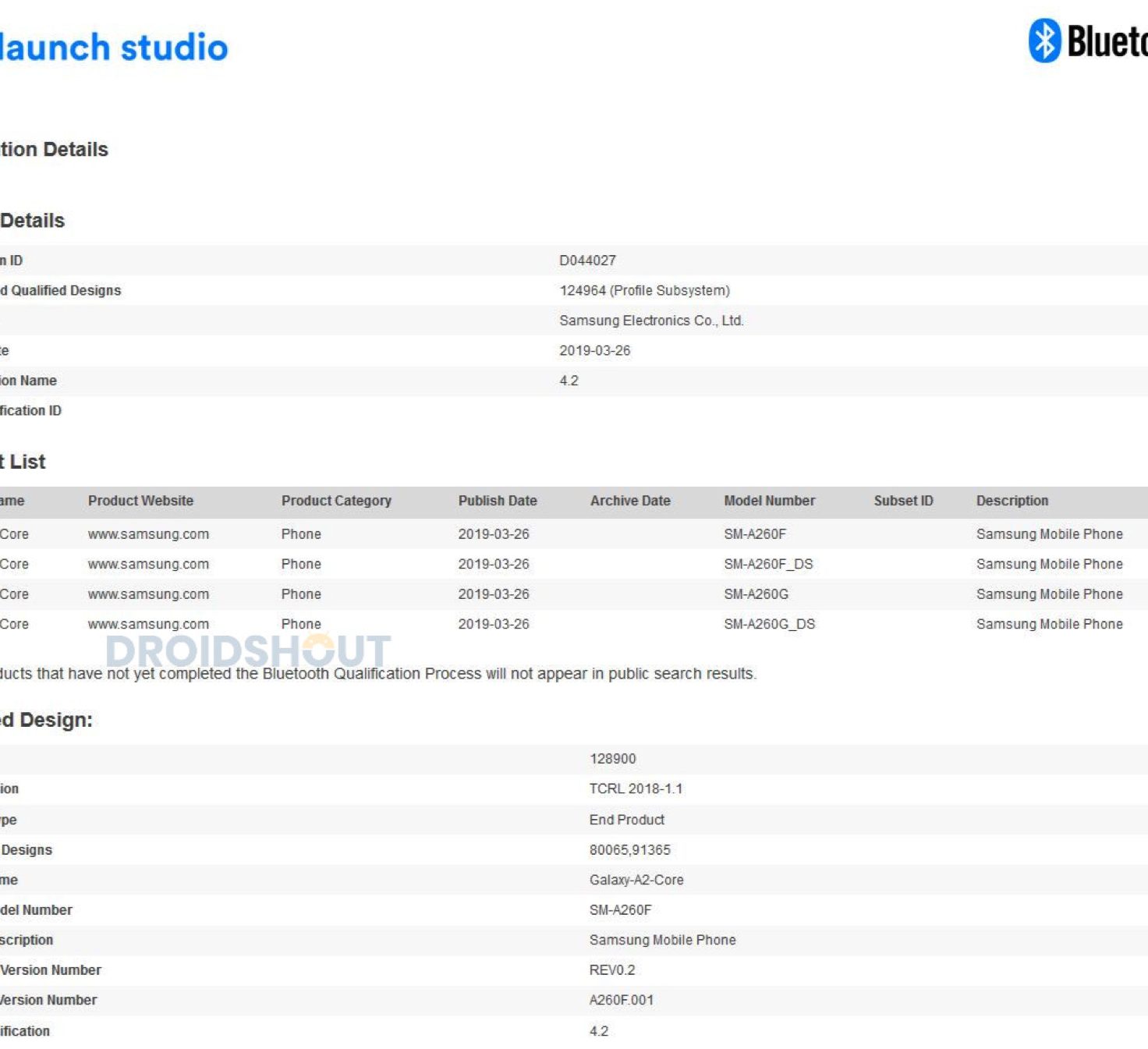
Task: Open www.samsung.com link in SM-A260G_DS row
Action: point(148,624)
